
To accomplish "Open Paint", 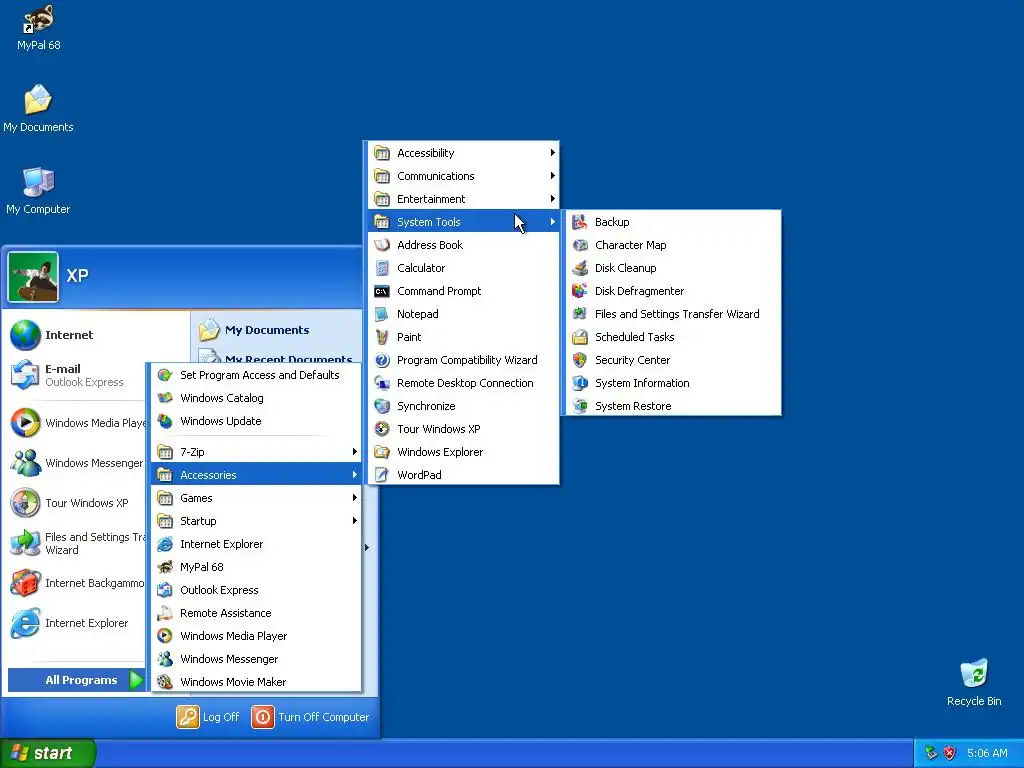I will (x=464, y=337).
